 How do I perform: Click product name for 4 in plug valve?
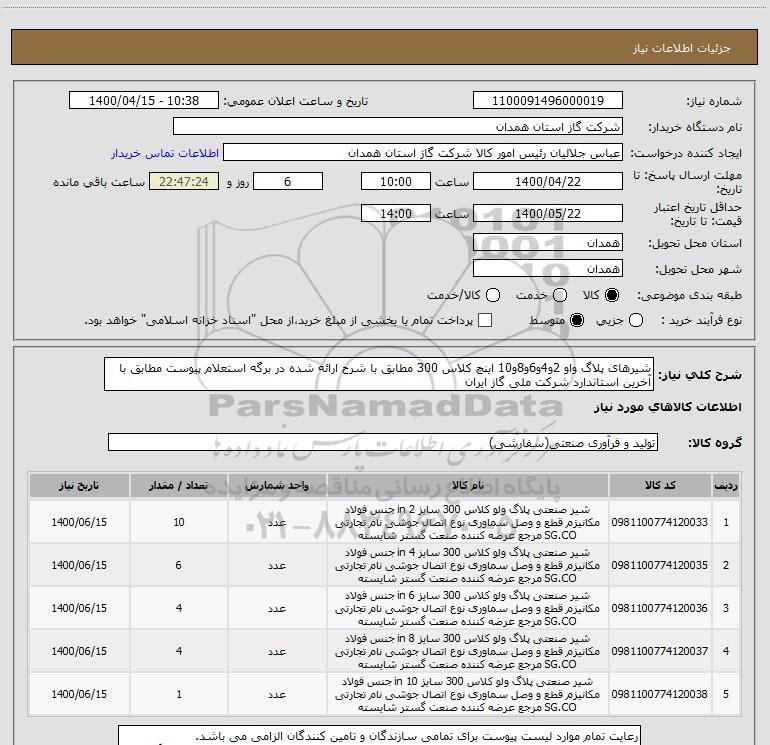coord(468,565)
